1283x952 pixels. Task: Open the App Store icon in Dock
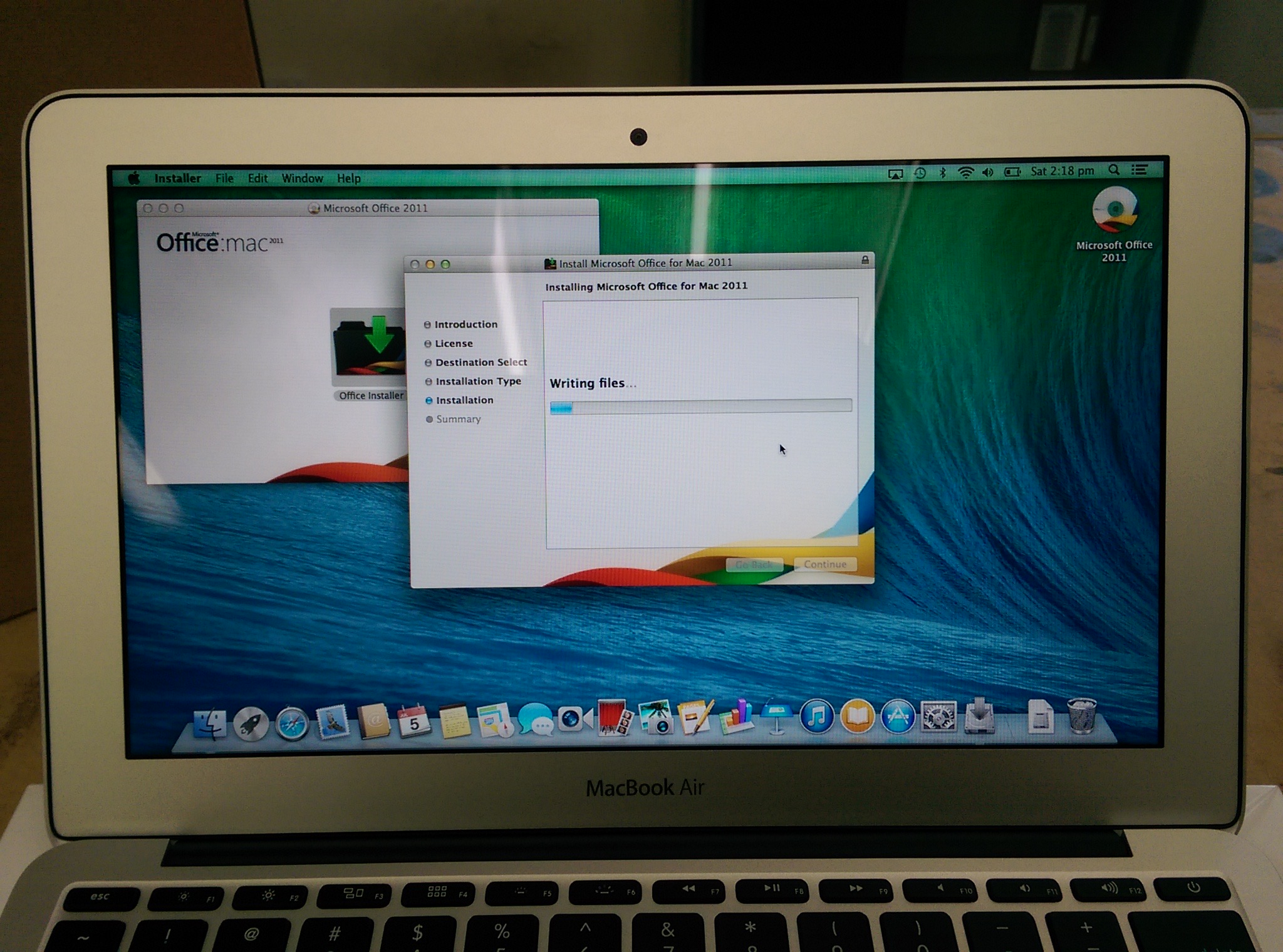click(898, 716)
